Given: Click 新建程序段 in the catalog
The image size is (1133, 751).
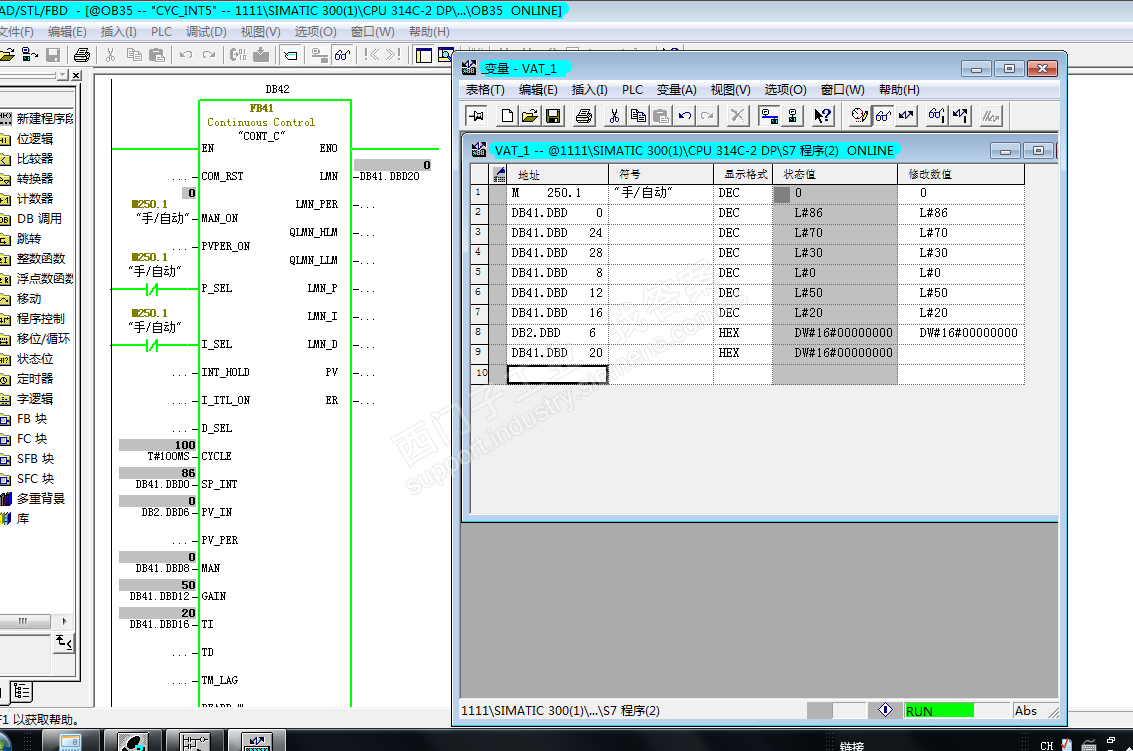Looking at the screenshot, I should [45, 119].
